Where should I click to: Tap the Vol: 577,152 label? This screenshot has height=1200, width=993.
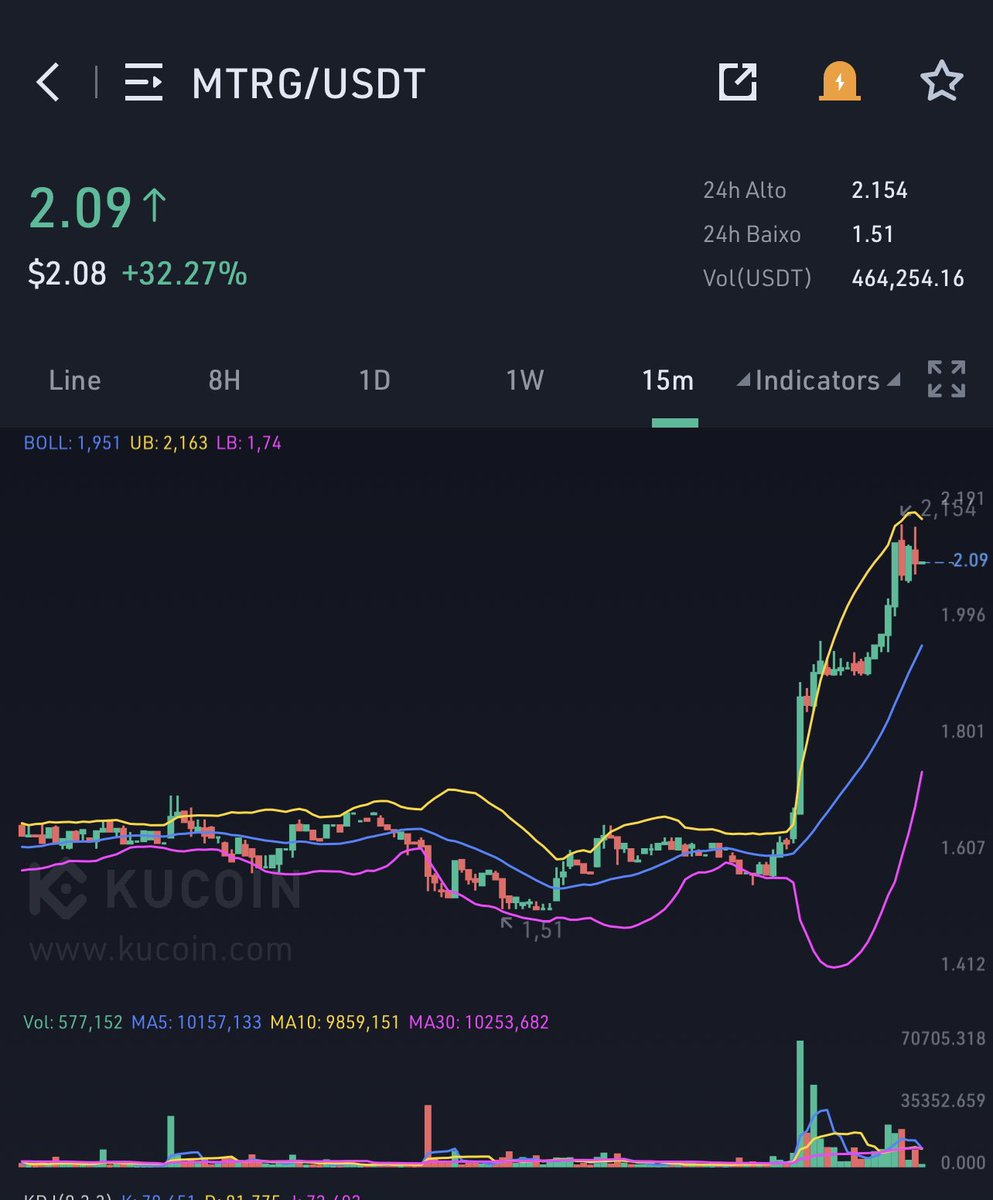[x=73, y=1022]
